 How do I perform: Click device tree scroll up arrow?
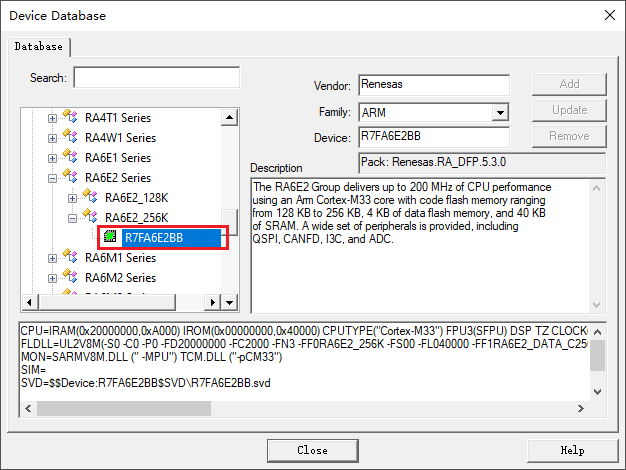tap(229, 117)
